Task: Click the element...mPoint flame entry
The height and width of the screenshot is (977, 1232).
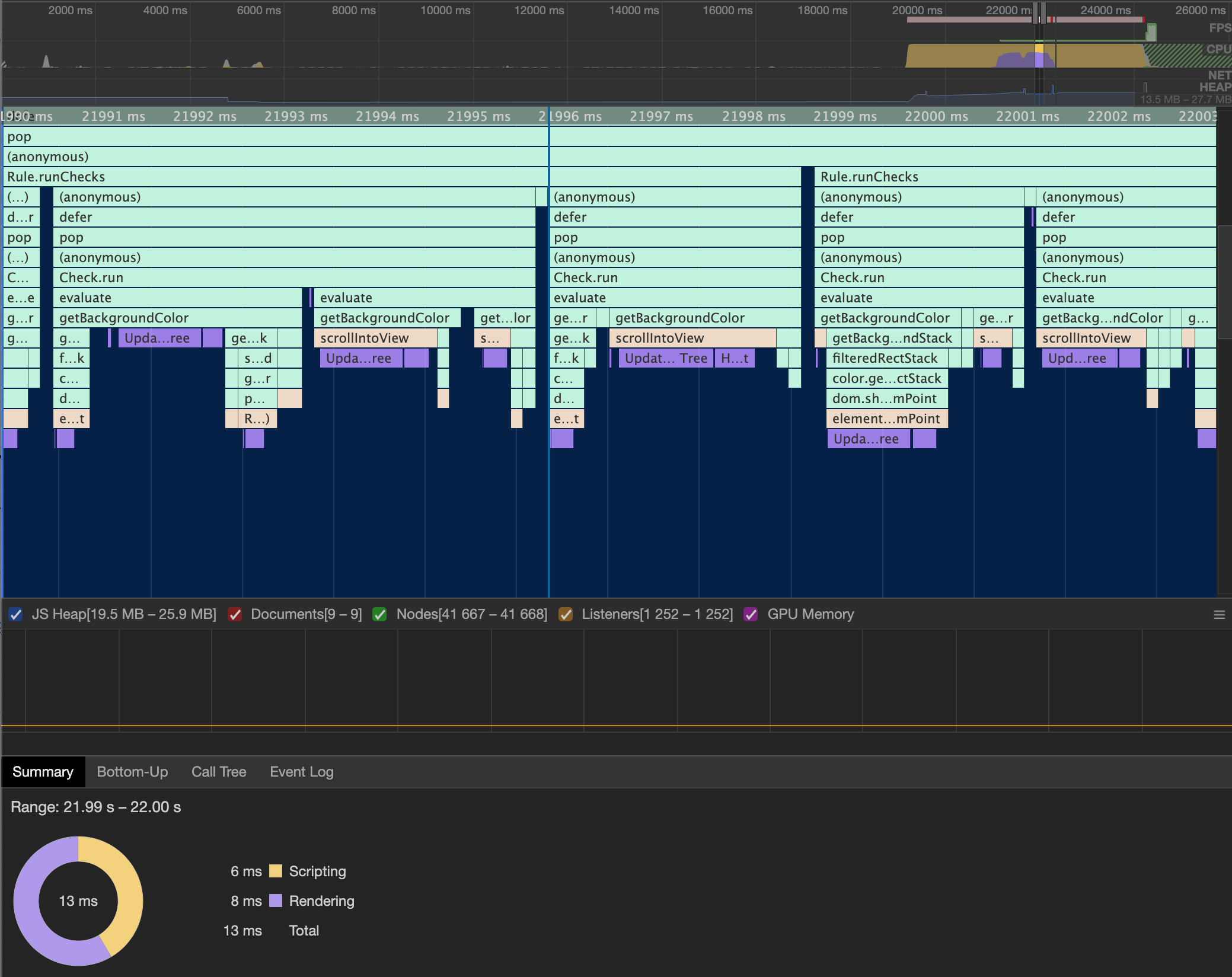Action: (x=886, y=419)
